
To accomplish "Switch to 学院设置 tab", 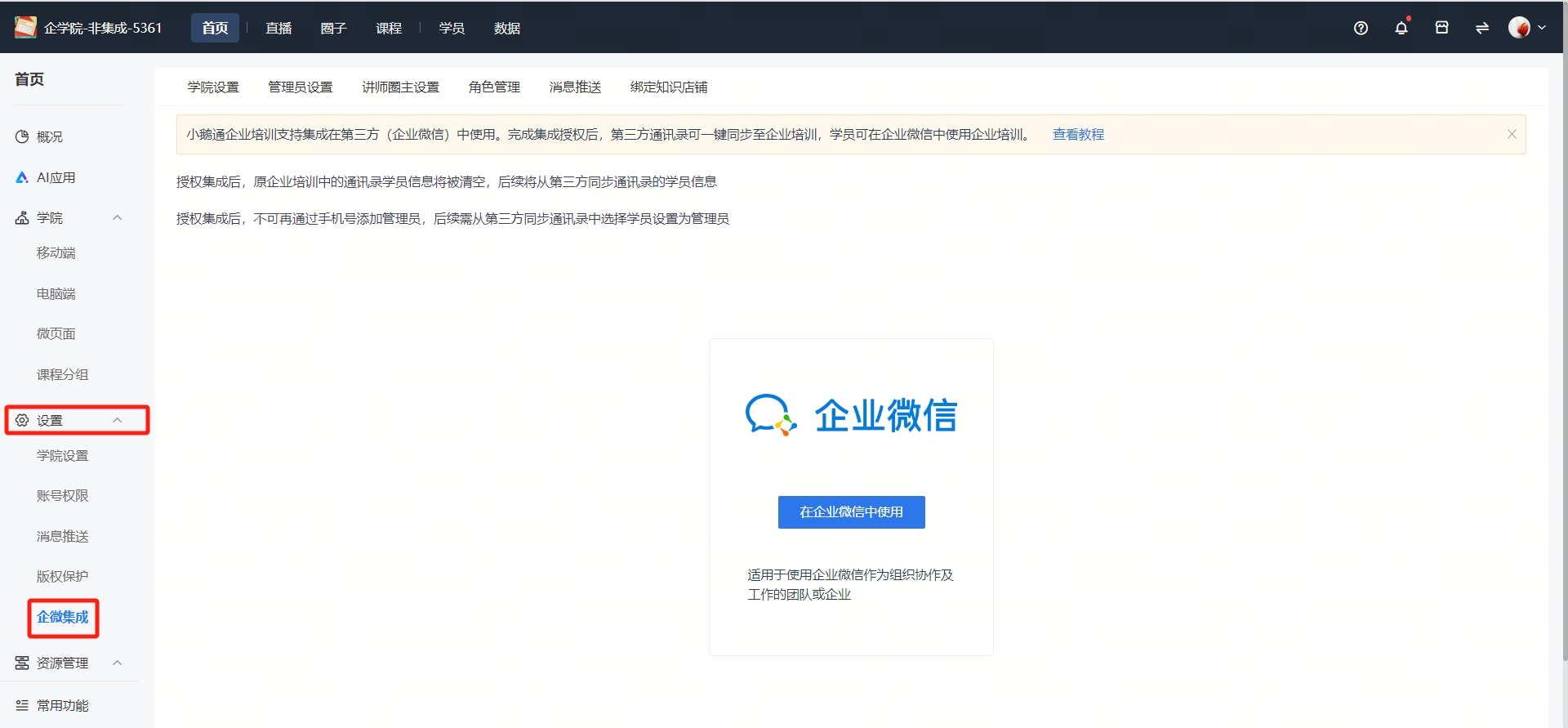I will pyautogui.click(x=213, y=87).
